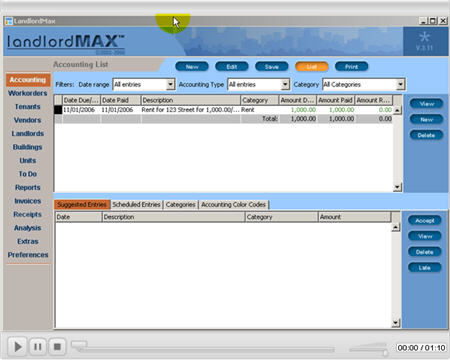This screenshot has height=360, width=450.
Task: Open Preferences section
Action: coord(28,255)
